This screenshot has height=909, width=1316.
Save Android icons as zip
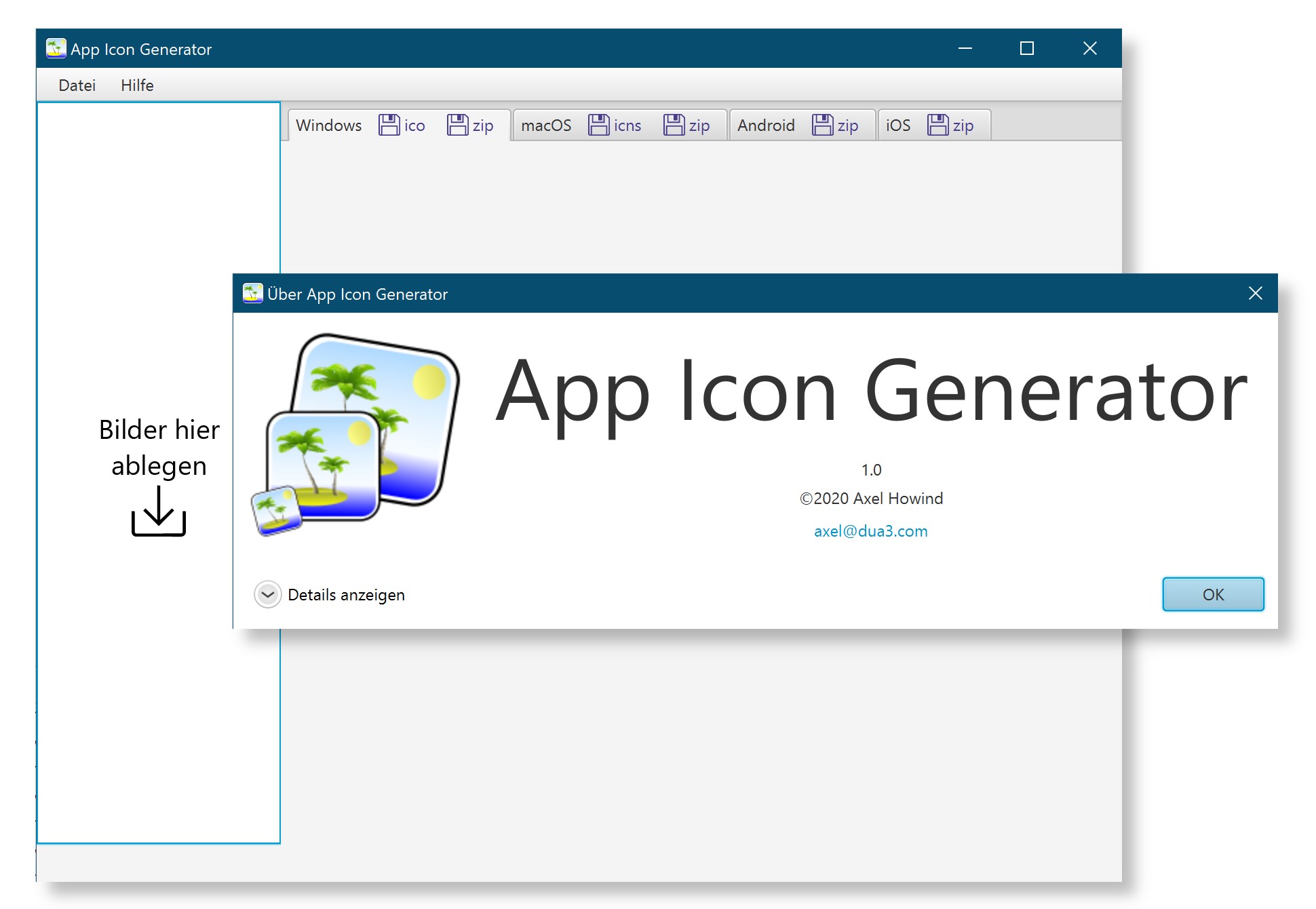pyautogui.click(x=835, y=125)
